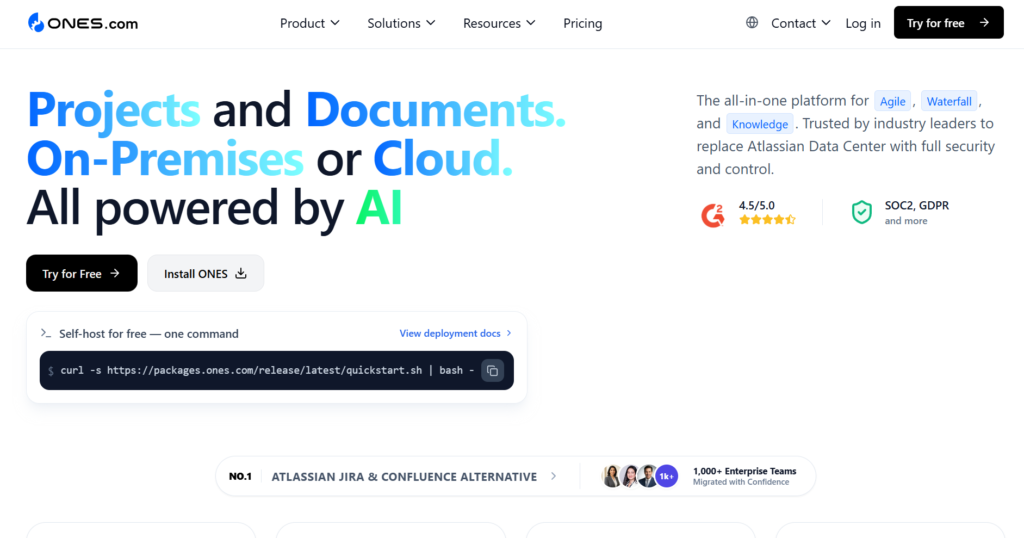
Task: Click the Knowledge tag
Action: coord(760,124)
